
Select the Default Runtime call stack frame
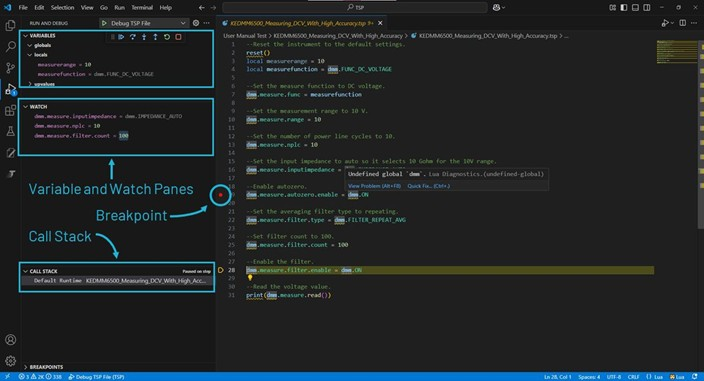[117, 280]
